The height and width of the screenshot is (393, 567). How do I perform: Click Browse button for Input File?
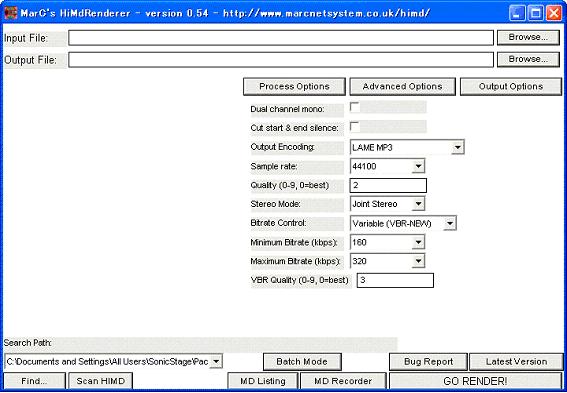point(528,37)
